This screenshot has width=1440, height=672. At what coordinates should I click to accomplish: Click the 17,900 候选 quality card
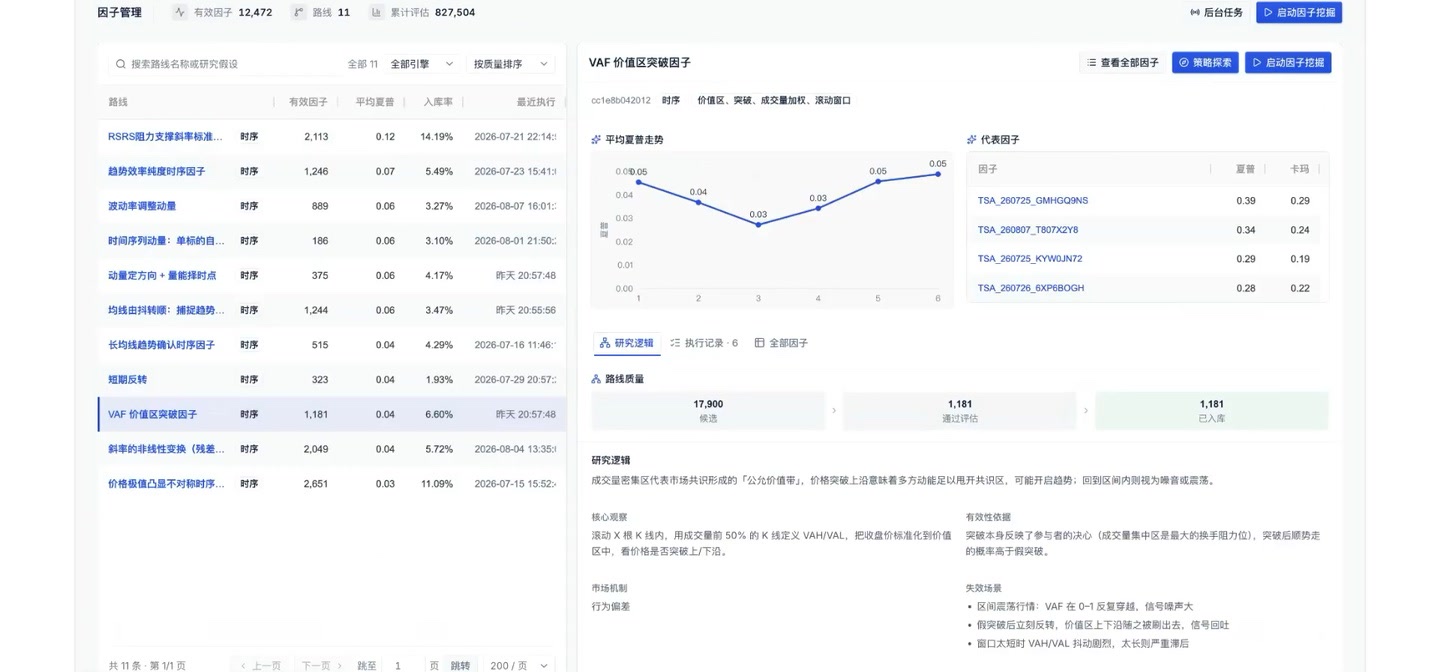[708, 411]
